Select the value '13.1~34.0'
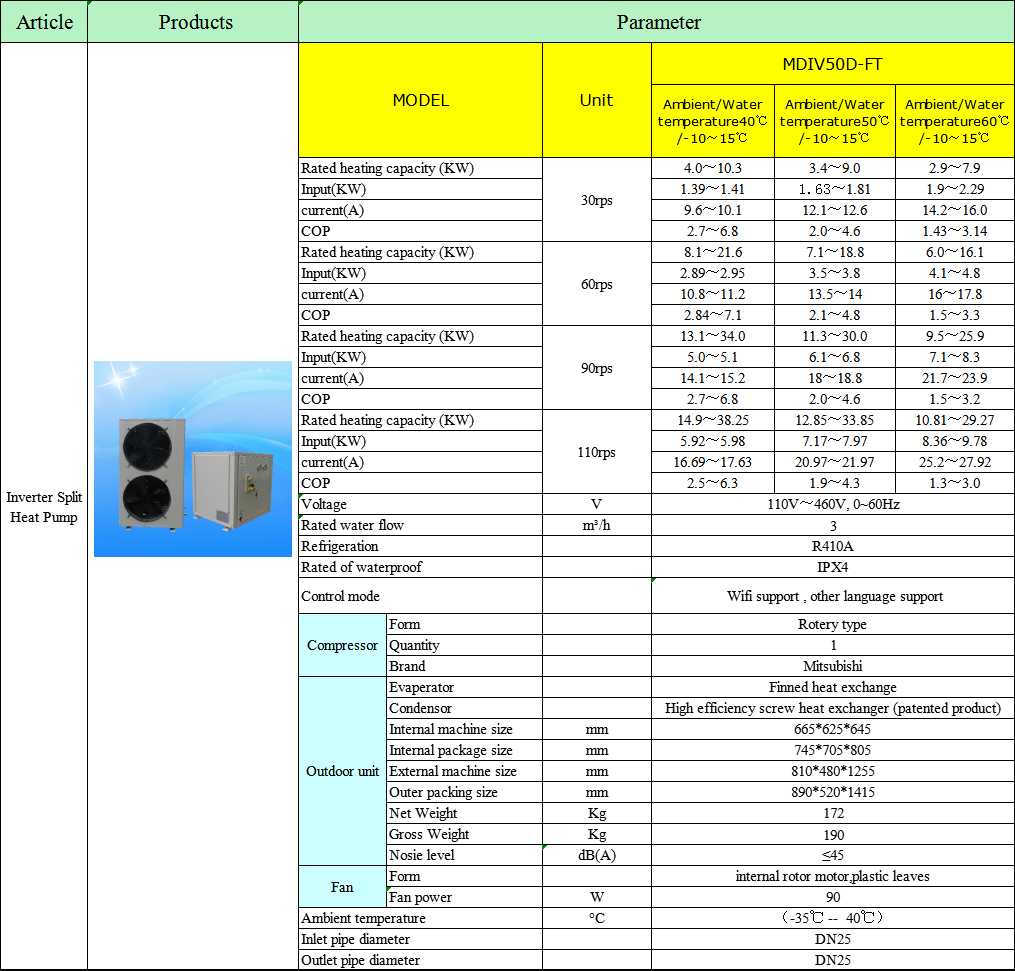Image resolution: width=1015 pixels, height=971 pixels. click(x=713, y=336)
